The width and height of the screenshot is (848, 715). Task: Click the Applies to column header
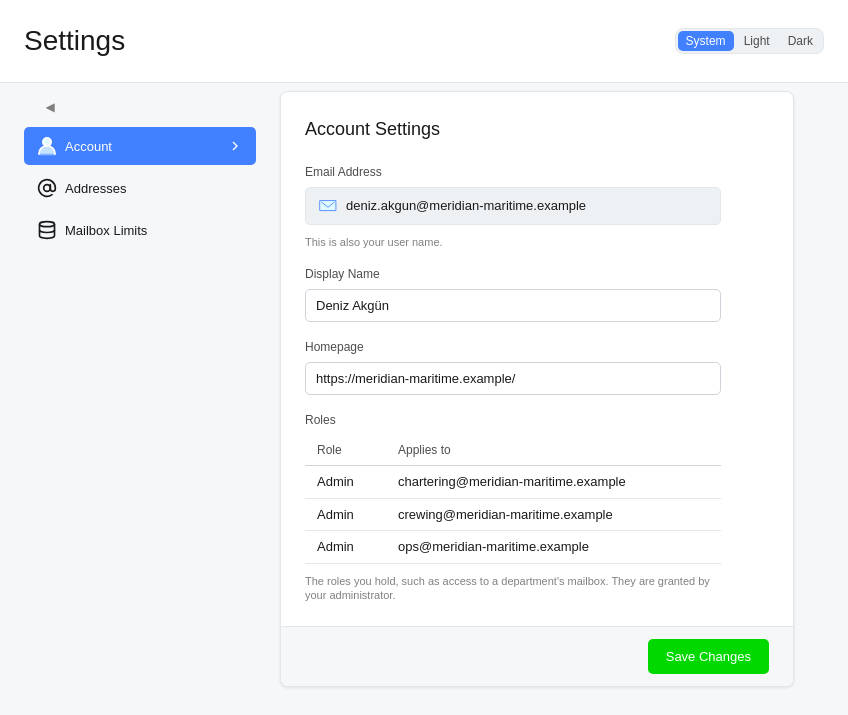point(424,450)
